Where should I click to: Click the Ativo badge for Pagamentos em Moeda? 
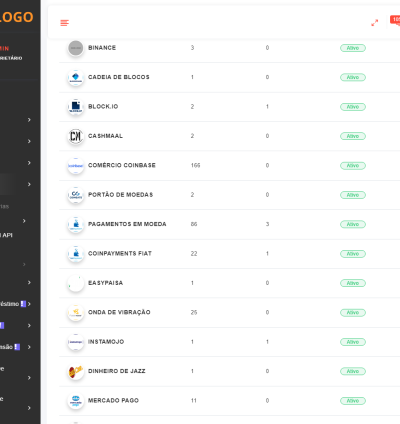coord(353,224)
